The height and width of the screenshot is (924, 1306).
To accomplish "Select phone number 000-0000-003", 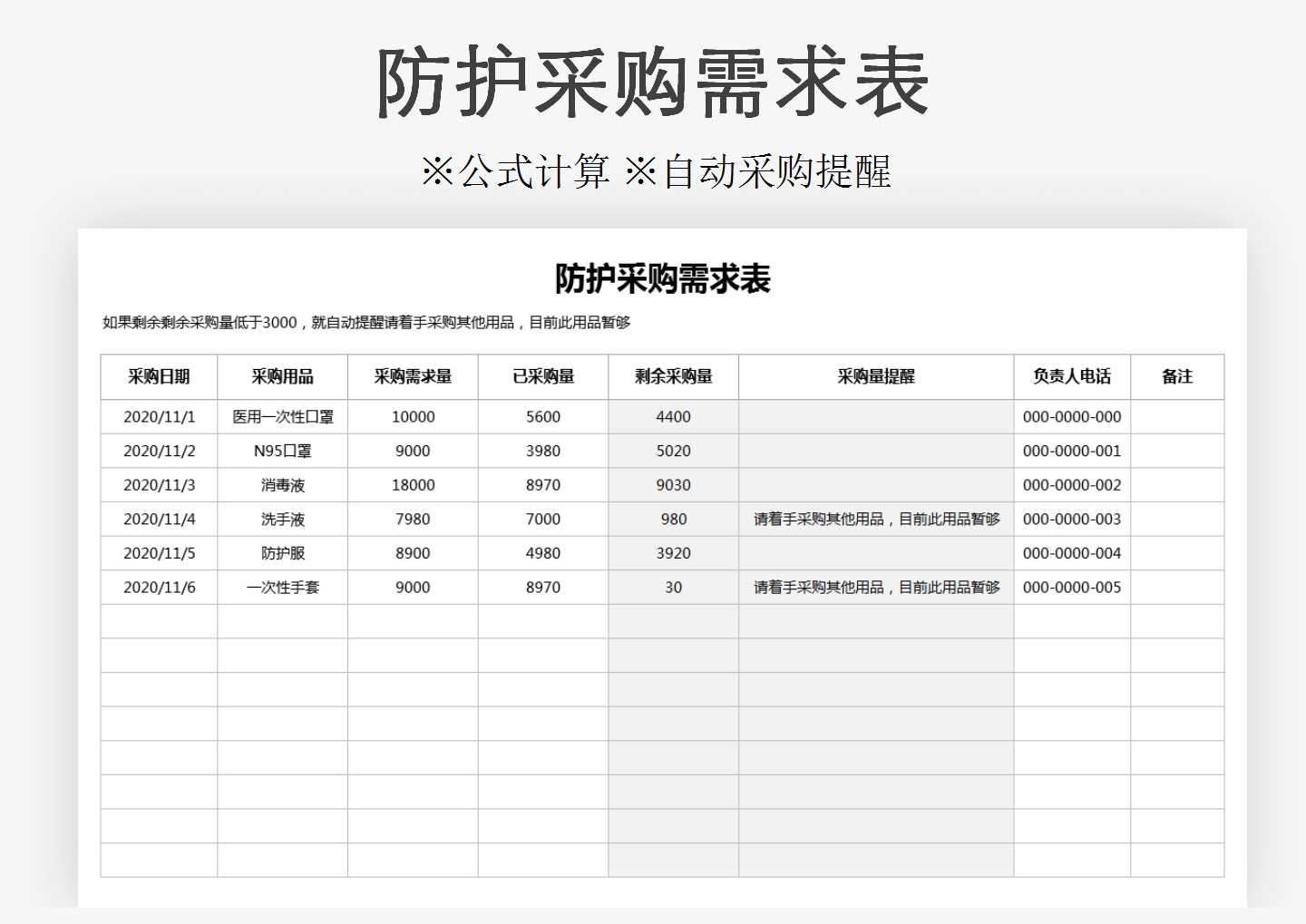I will pyautogui.click(x=1070, y=519).
